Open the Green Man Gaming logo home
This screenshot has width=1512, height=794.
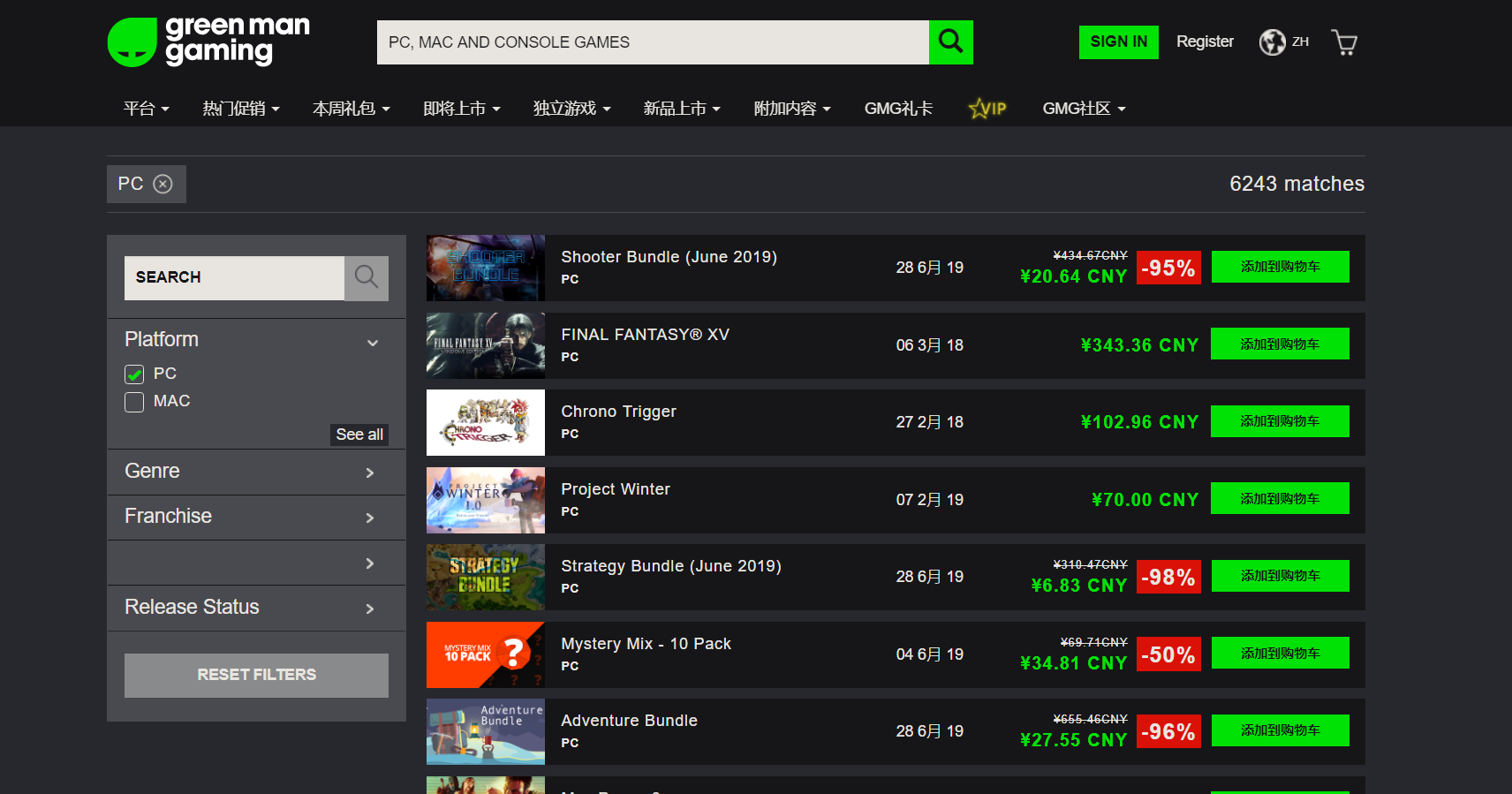pos(208,42)
